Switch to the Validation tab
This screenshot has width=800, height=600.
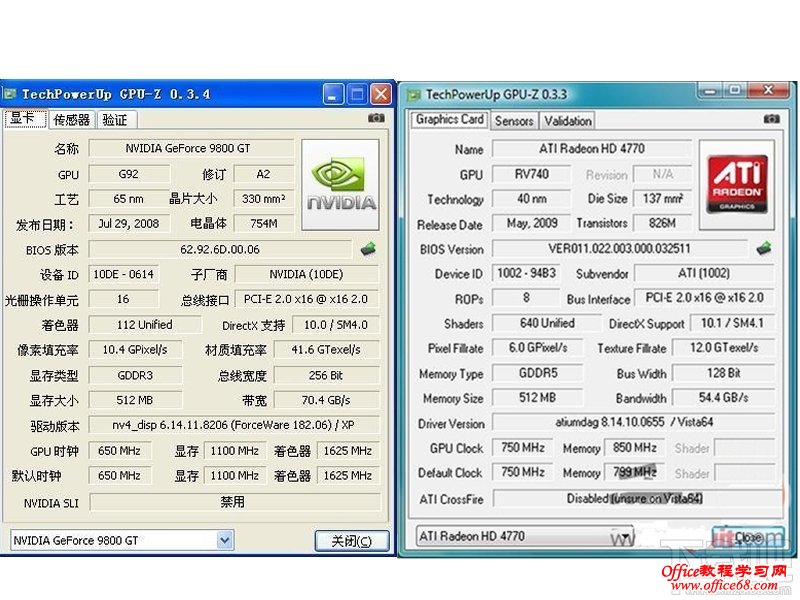[x=567, y=121]
